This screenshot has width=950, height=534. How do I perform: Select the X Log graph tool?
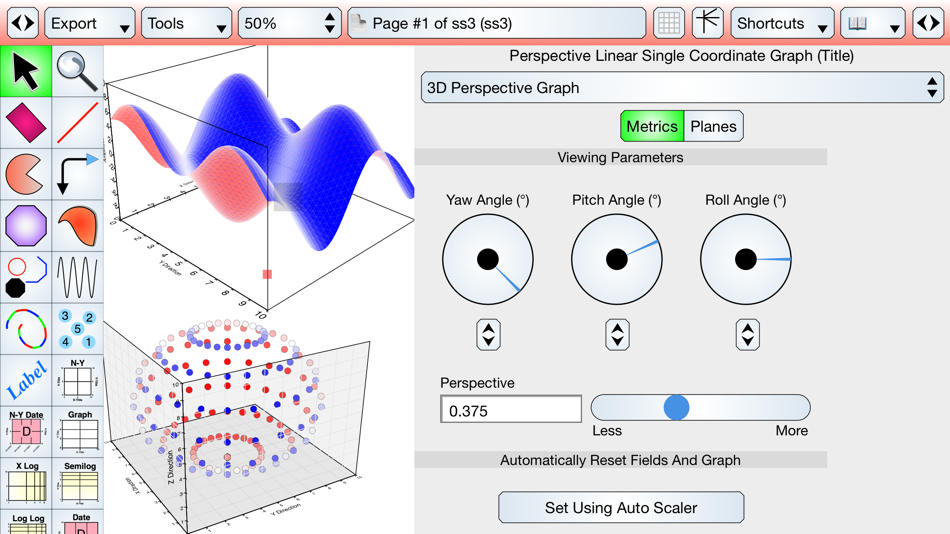click(x=26, y=484)
